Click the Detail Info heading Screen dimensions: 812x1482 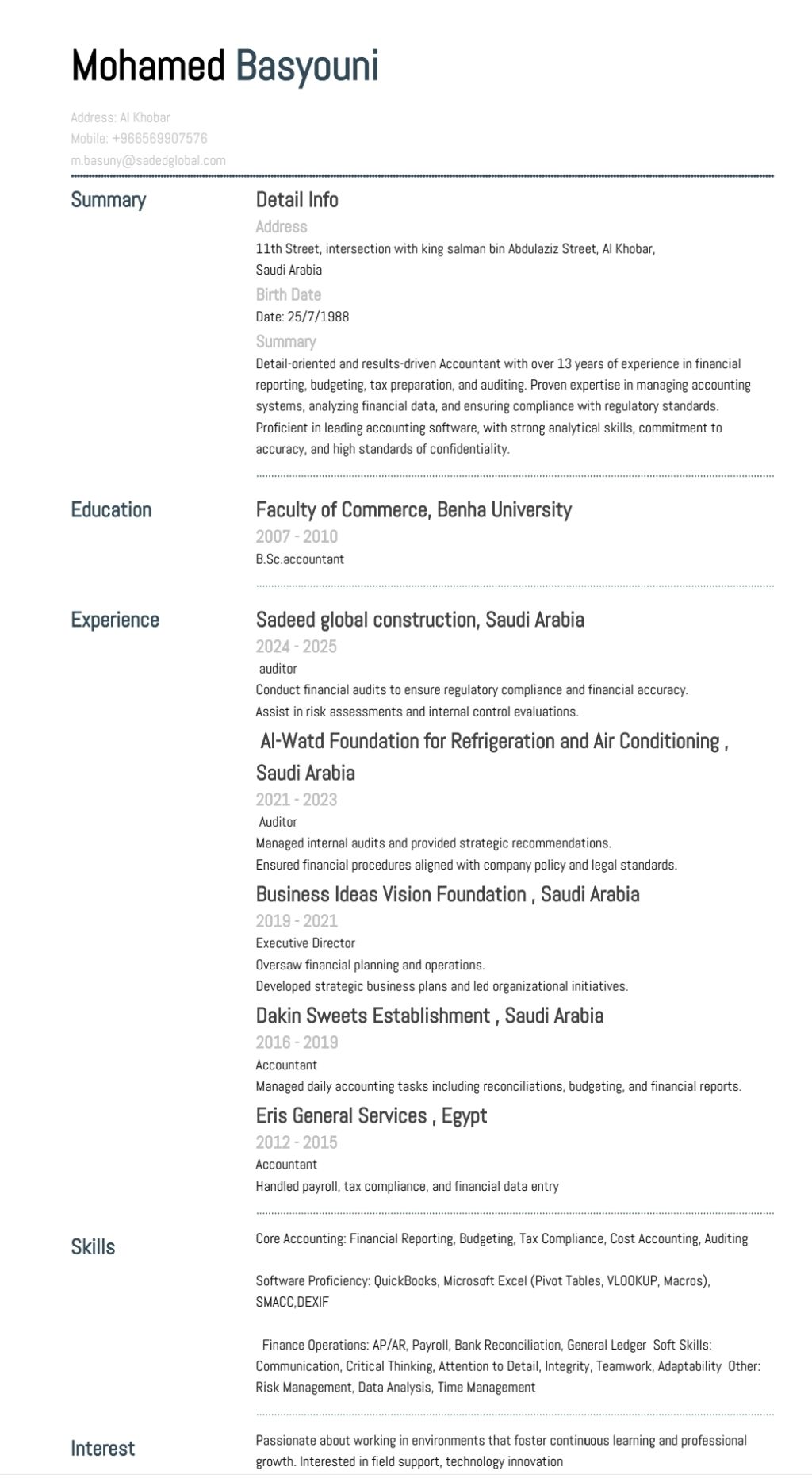297,200
